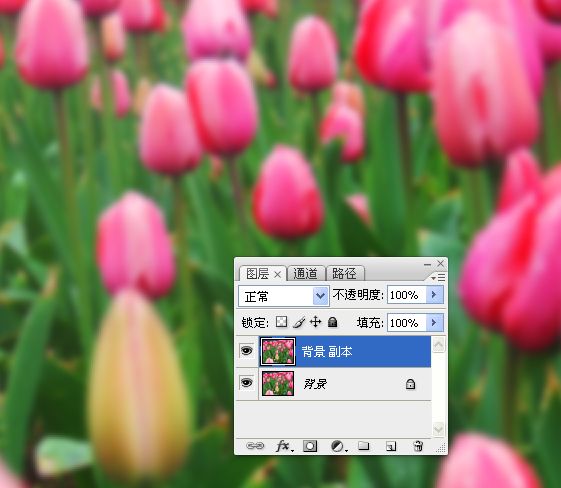Select the 背景 副本 layer name

(327, 352)
